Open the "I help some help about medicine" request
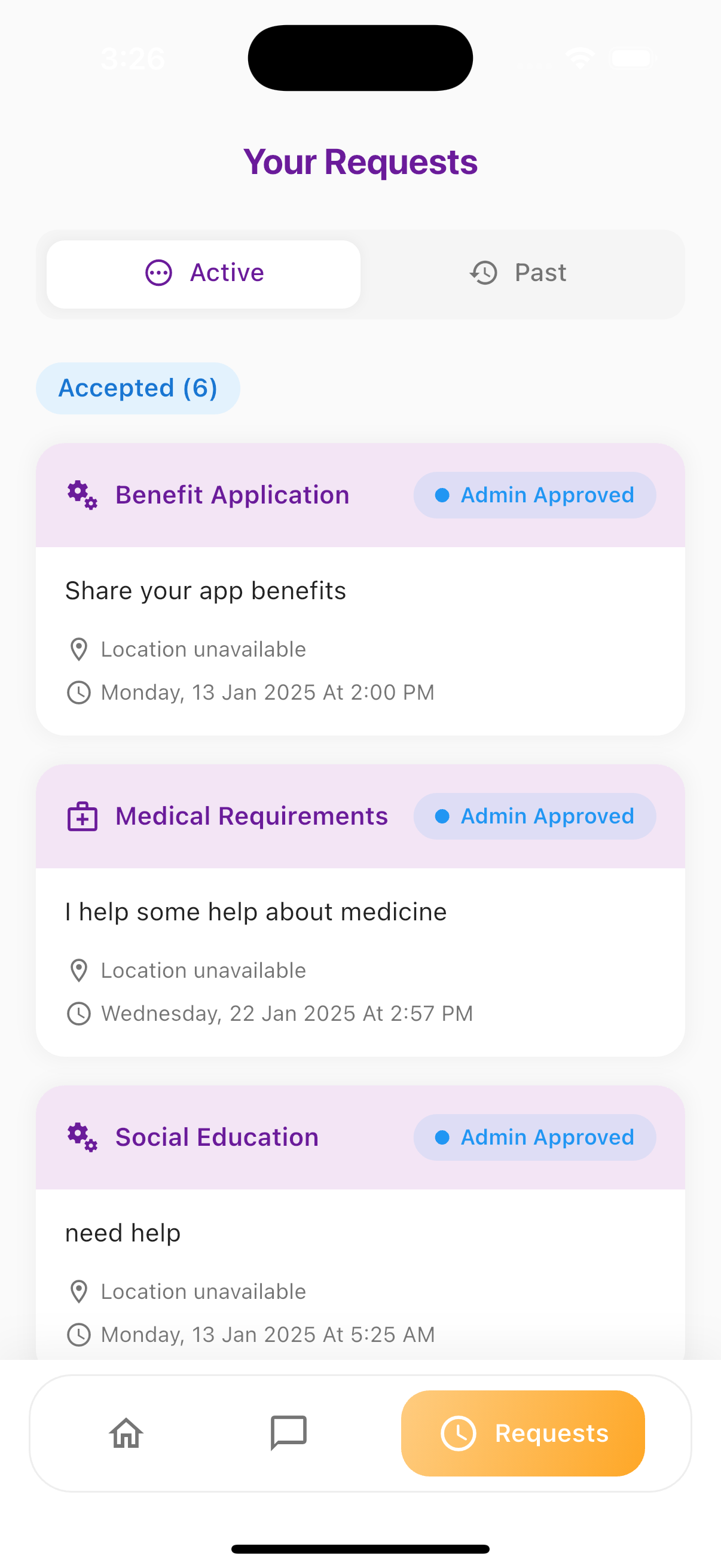The height and width of the screenshot is (1568, 721). click(x=255, y=912)
